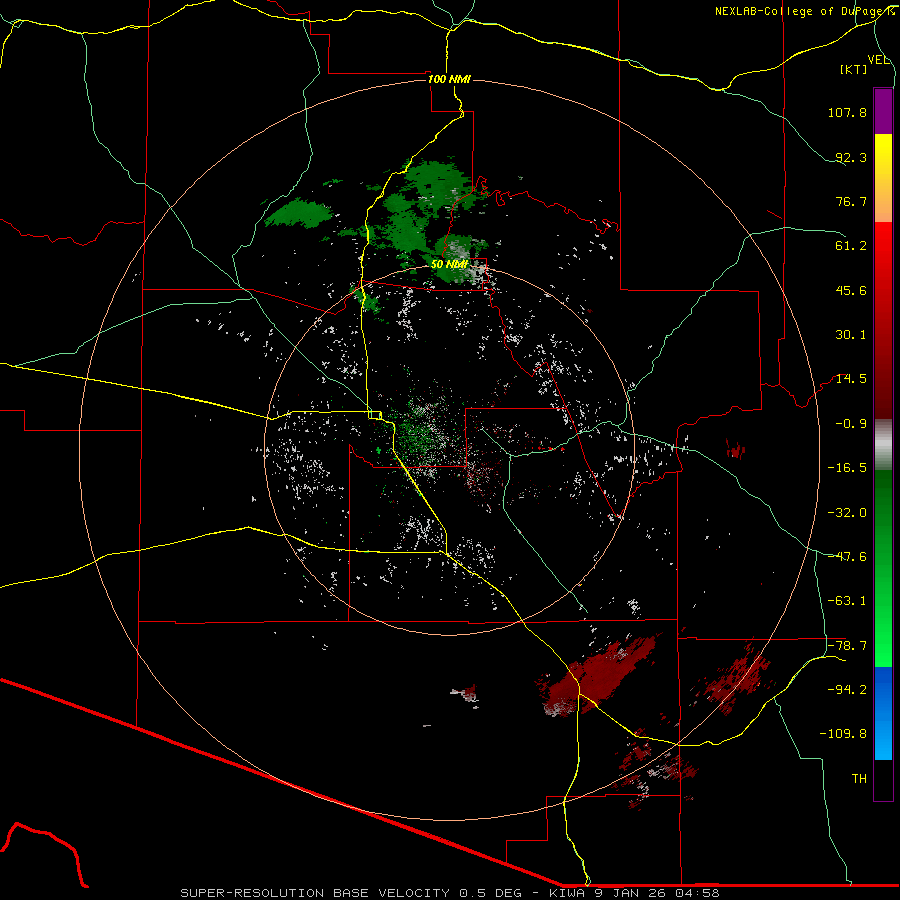Click the 14.5 legend value
The image size is (900, 900).
(x=851, y=379)
